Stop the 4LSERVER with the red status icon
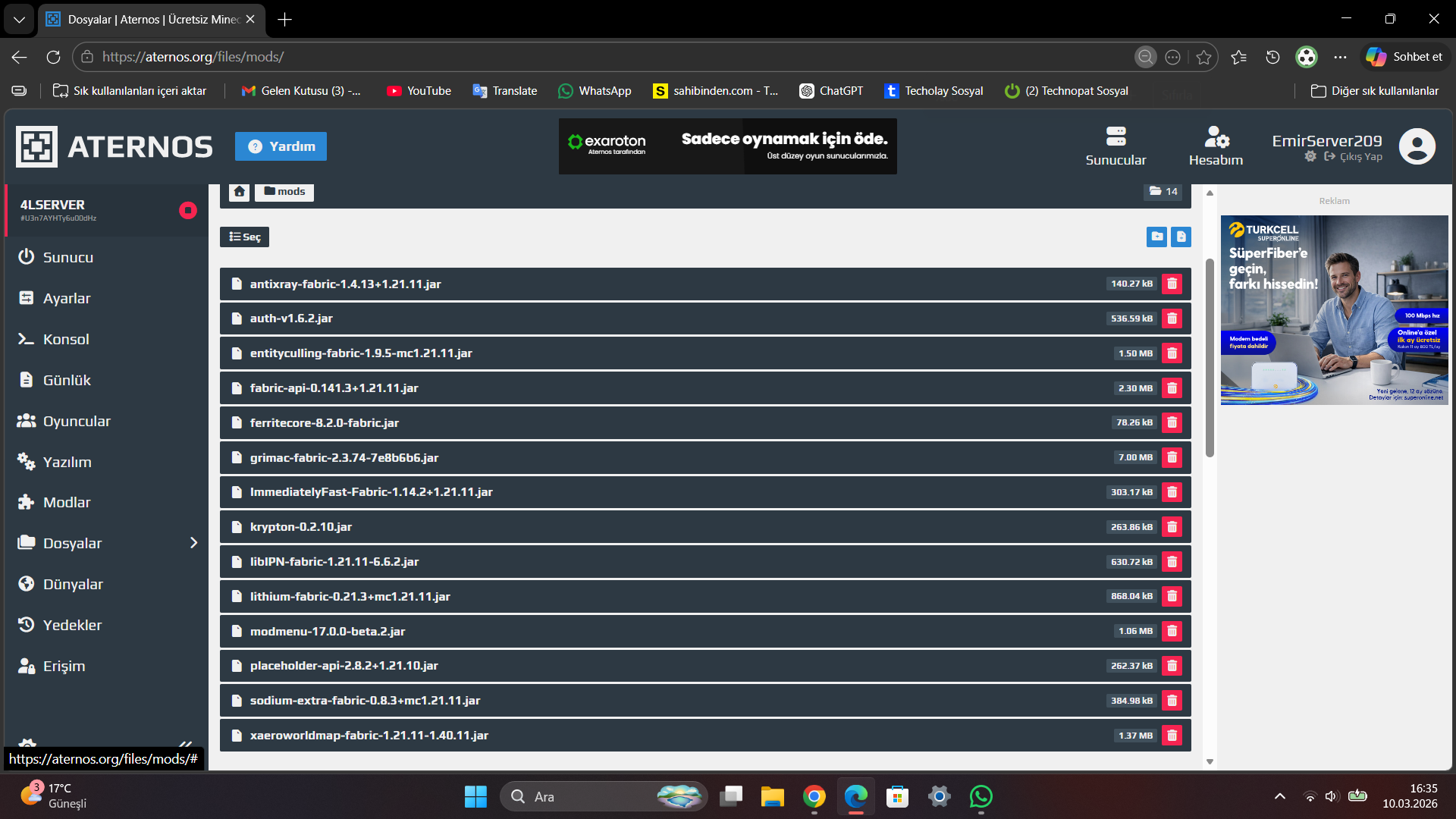1456x819 pixels. [187, 210]
